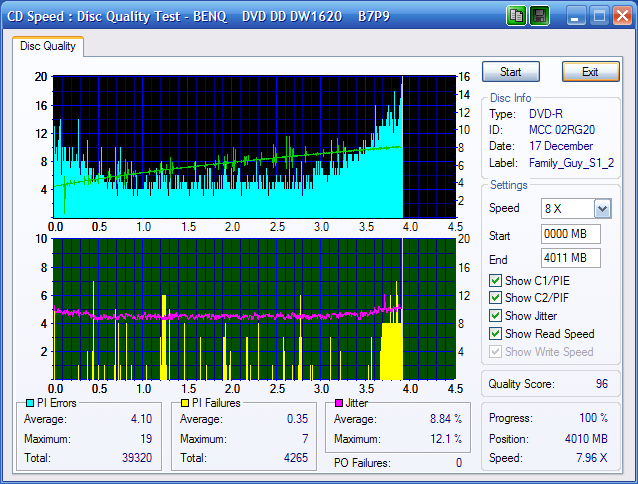
Task: Click the Start position MB field
Action: (x=570, y=234)
